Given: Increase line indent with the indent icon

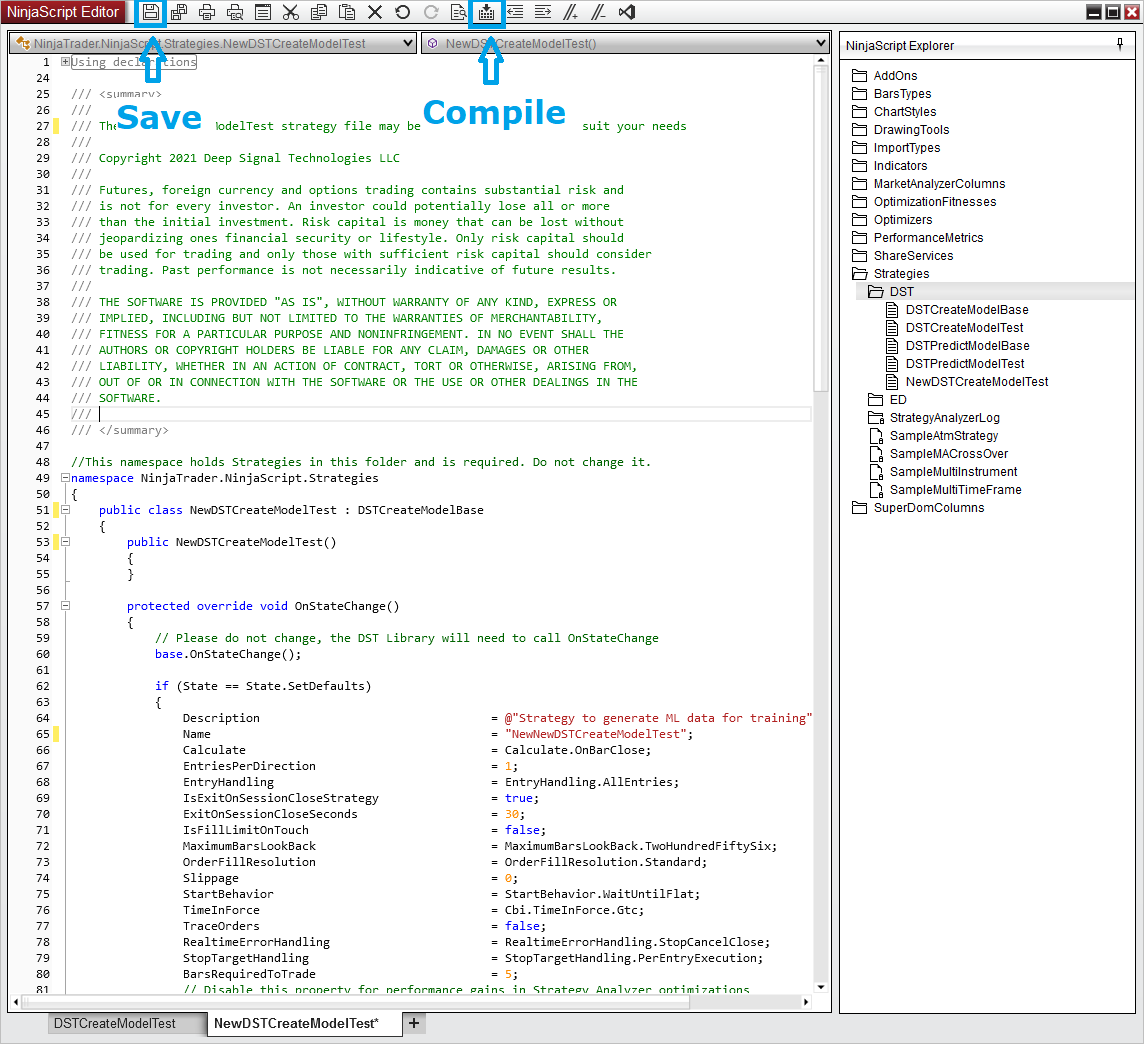Looking at the screenshot, I should point(543,12).
